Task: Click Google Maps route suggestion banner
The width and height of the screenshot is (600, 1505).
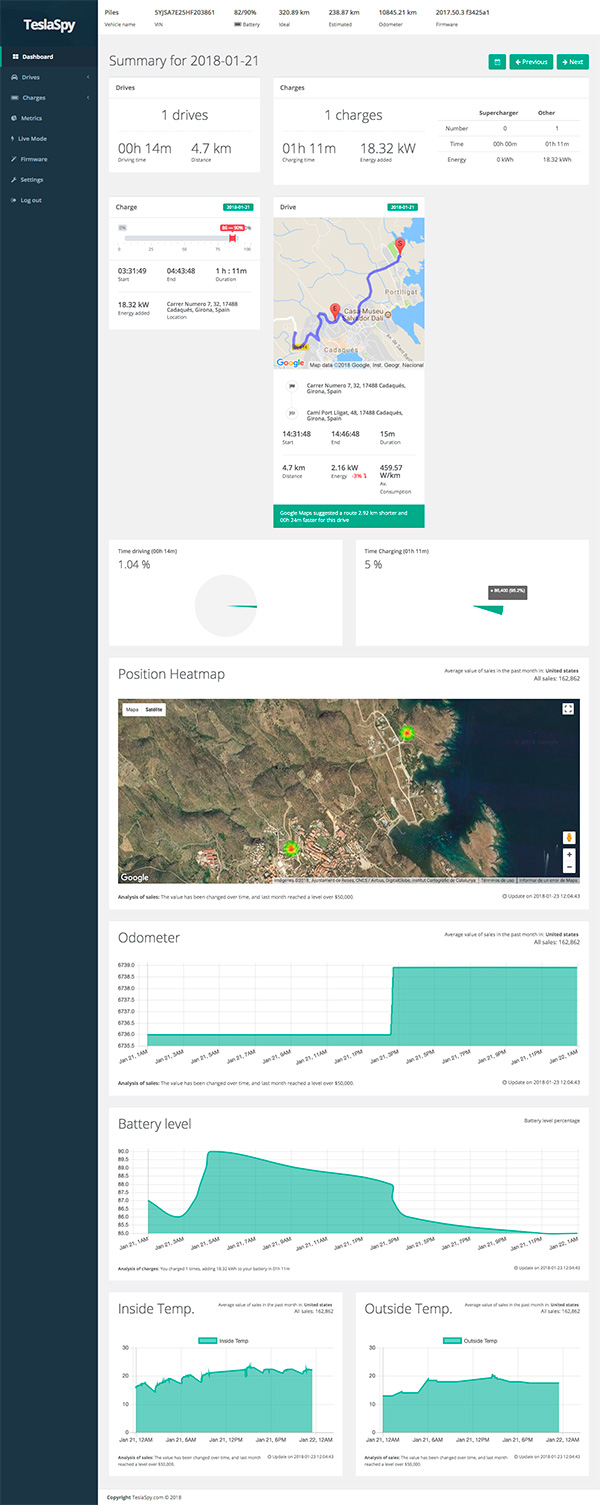Action: click(349, 516)
